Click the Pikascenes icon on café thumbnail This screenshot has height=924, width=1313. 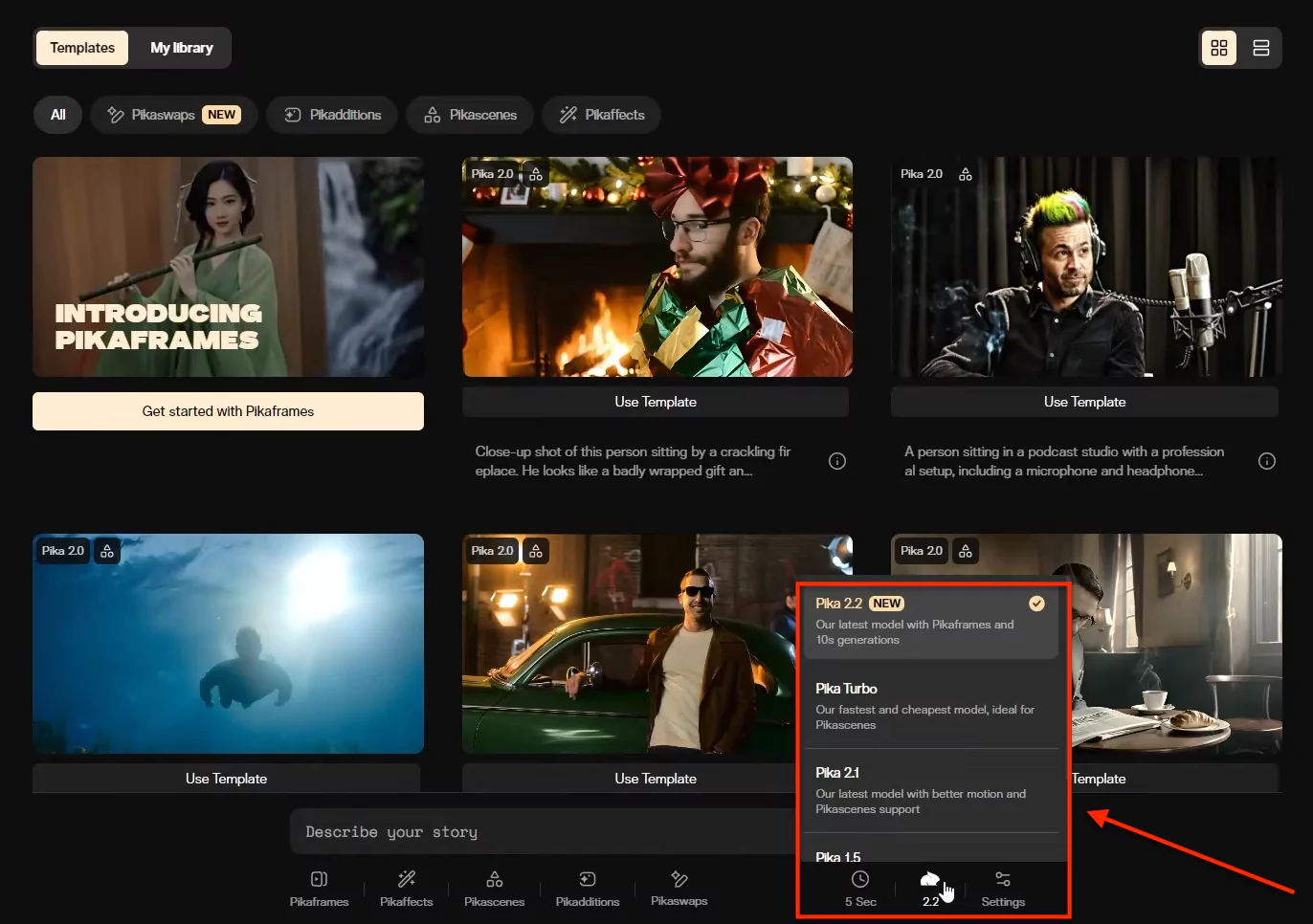coord(966,551)
